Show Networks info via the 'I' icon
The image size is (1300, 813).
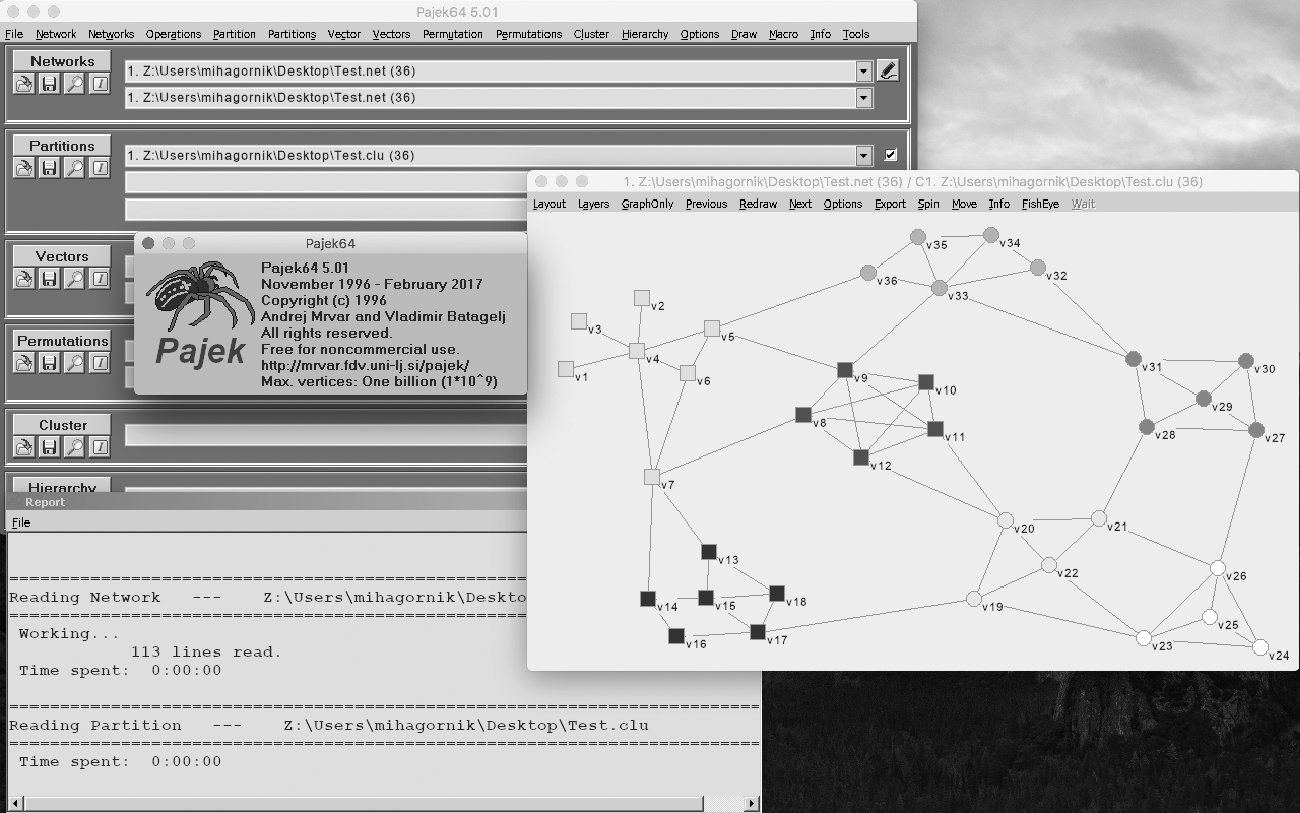click(99, 84)
